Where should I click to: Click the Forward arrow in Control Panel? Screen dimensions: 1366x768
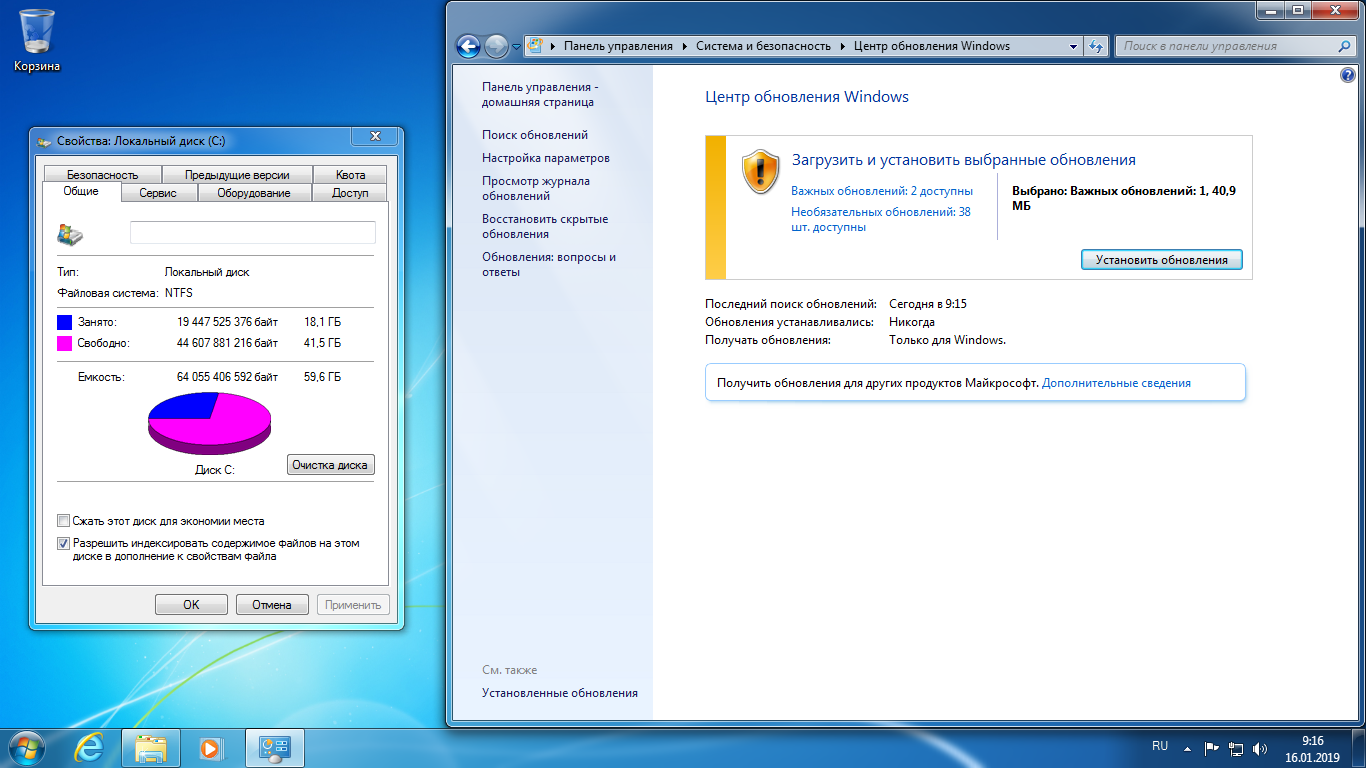496,46
